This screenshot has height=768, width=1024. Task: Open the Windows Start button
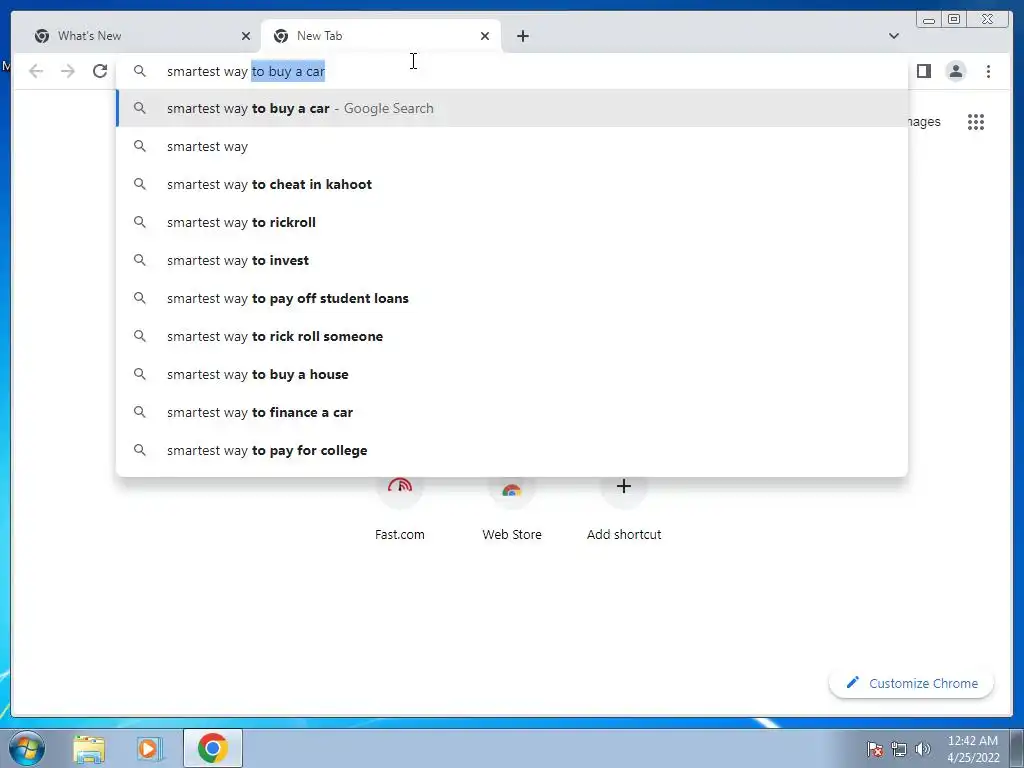point(26,748)
